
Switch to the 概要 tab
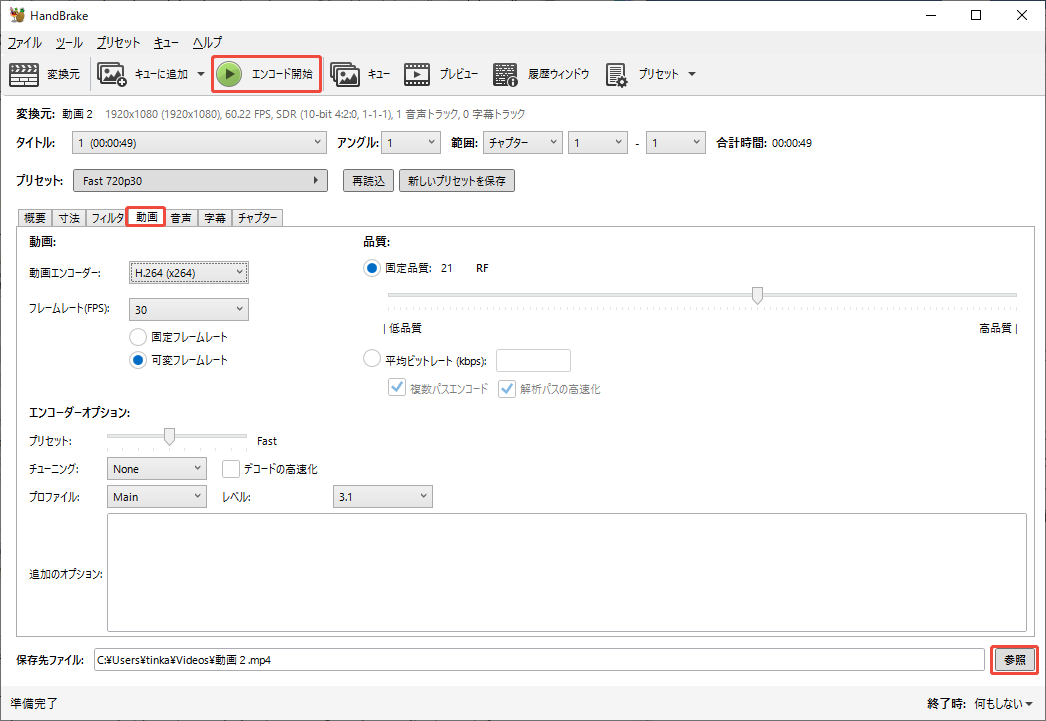(x=35, y=218)
